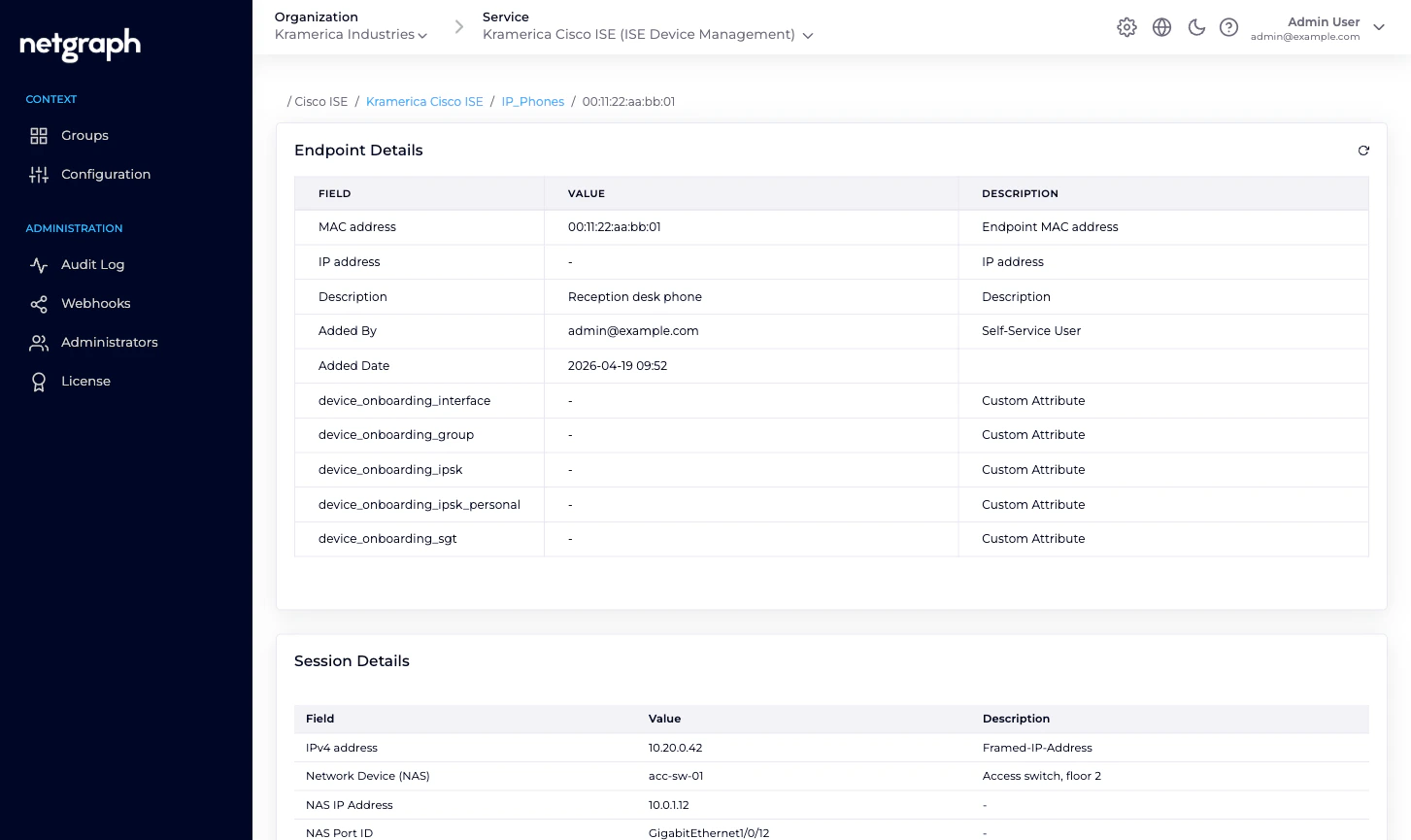View the License page
Screen dimensions: 1411x840
click(x=85, y=381)
